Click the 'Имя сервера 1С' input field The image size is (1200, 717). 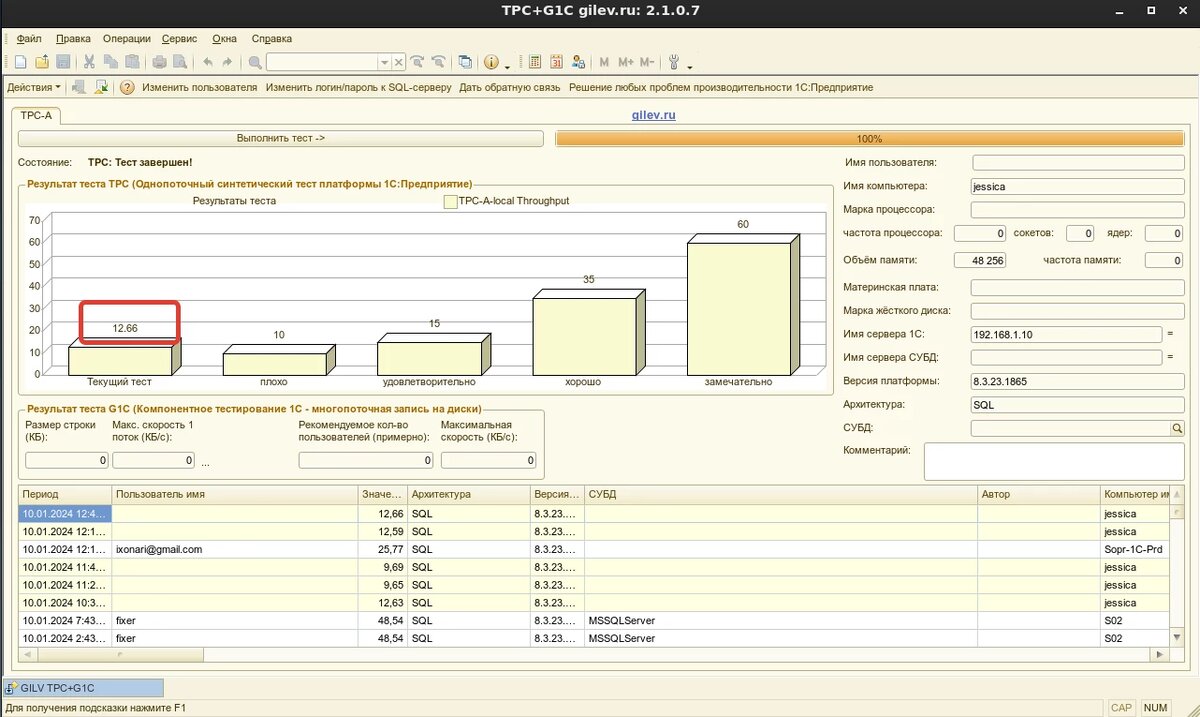[x=1066, y=334]
